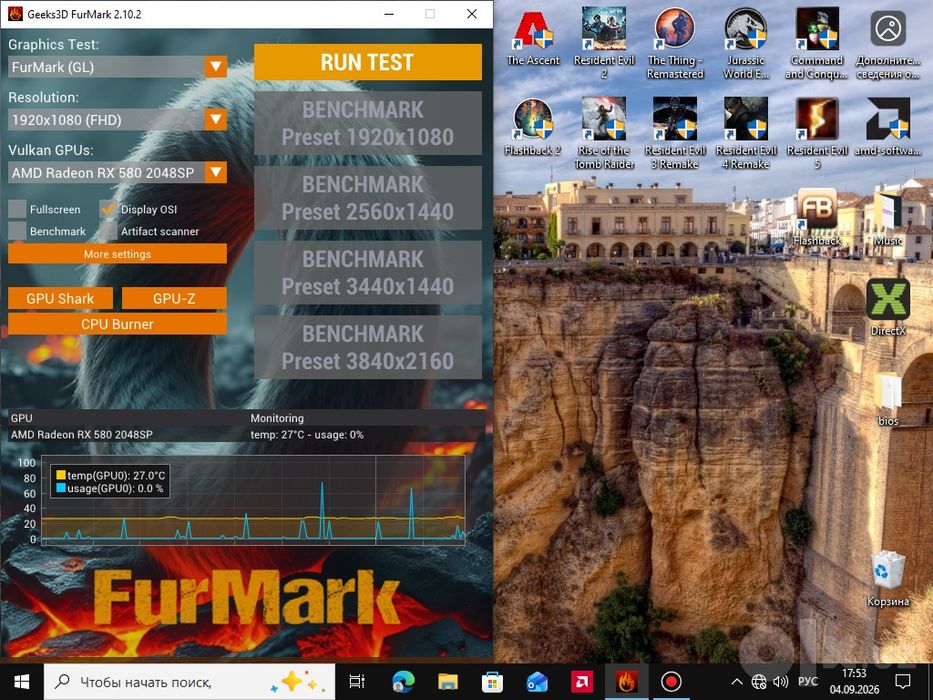Click the temp(GPU0) legend entry
Image resolution: width=933 pixels, height=700 pixels.
110,475
